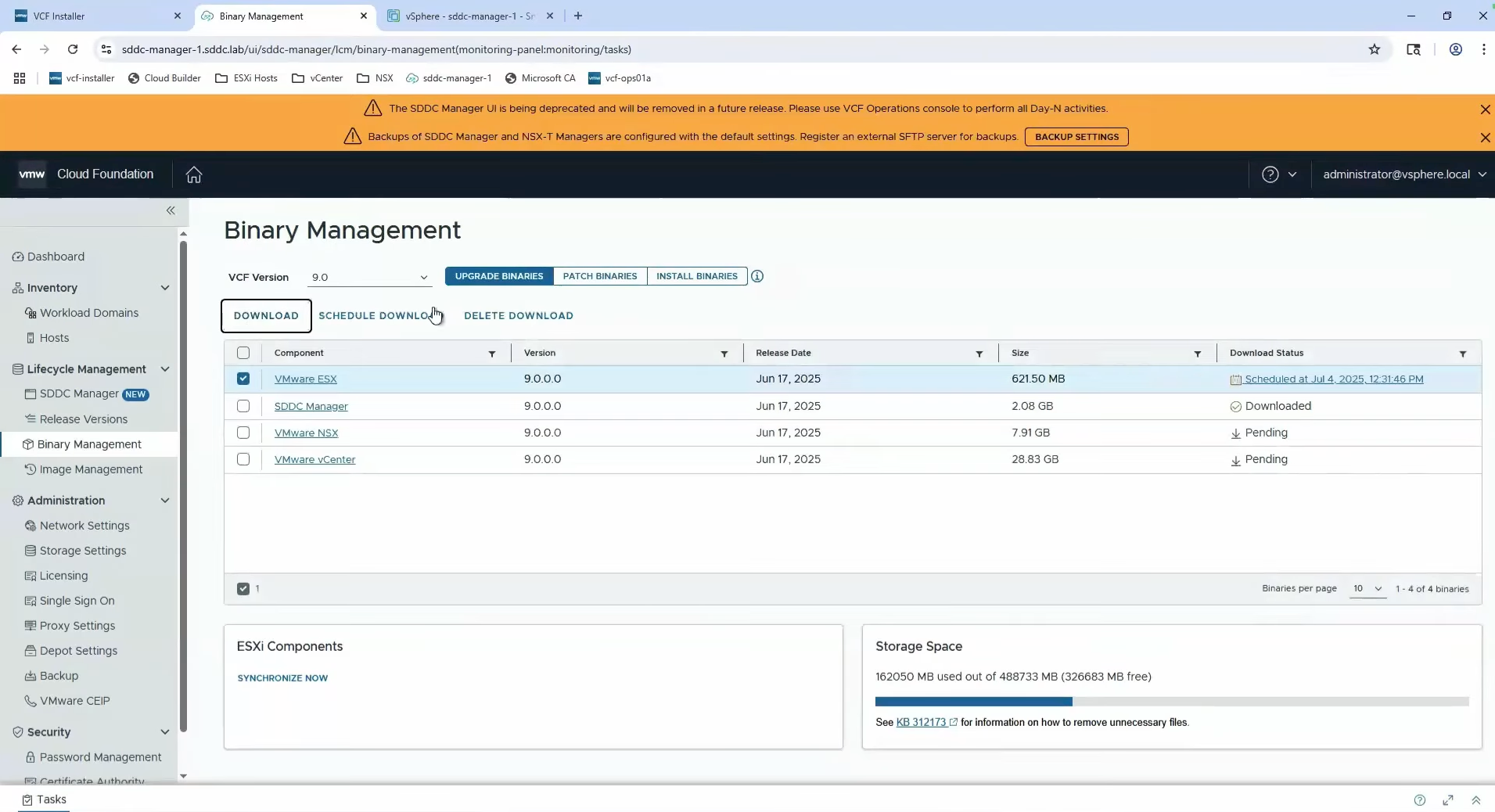Open the KB 312173 link
This screenshot has width=1495, height=812.
pyautogui.click(x=921, y=722)
